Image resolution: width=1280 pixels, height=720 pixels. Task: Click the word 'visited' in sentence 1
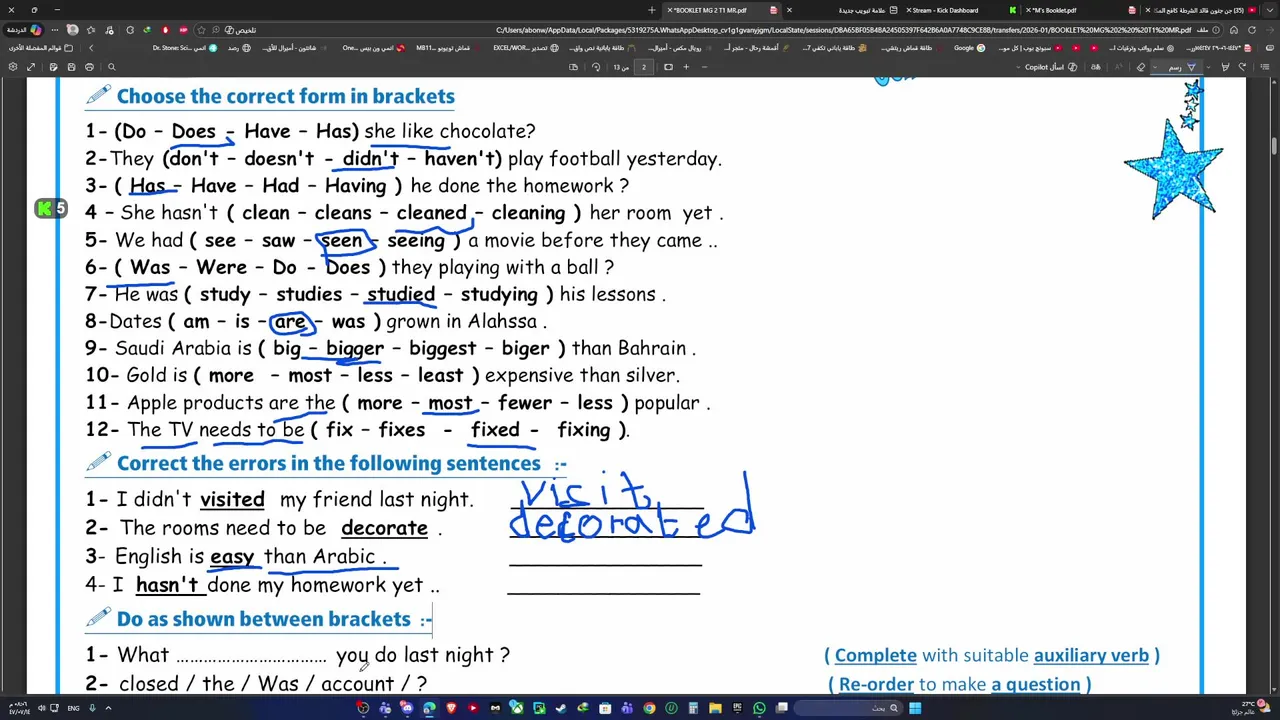coord(232,499)
